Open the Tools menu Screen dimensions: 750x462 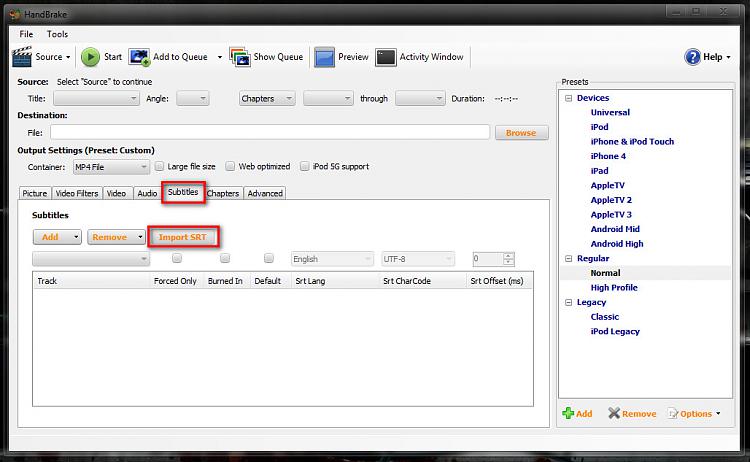(57, 34)
